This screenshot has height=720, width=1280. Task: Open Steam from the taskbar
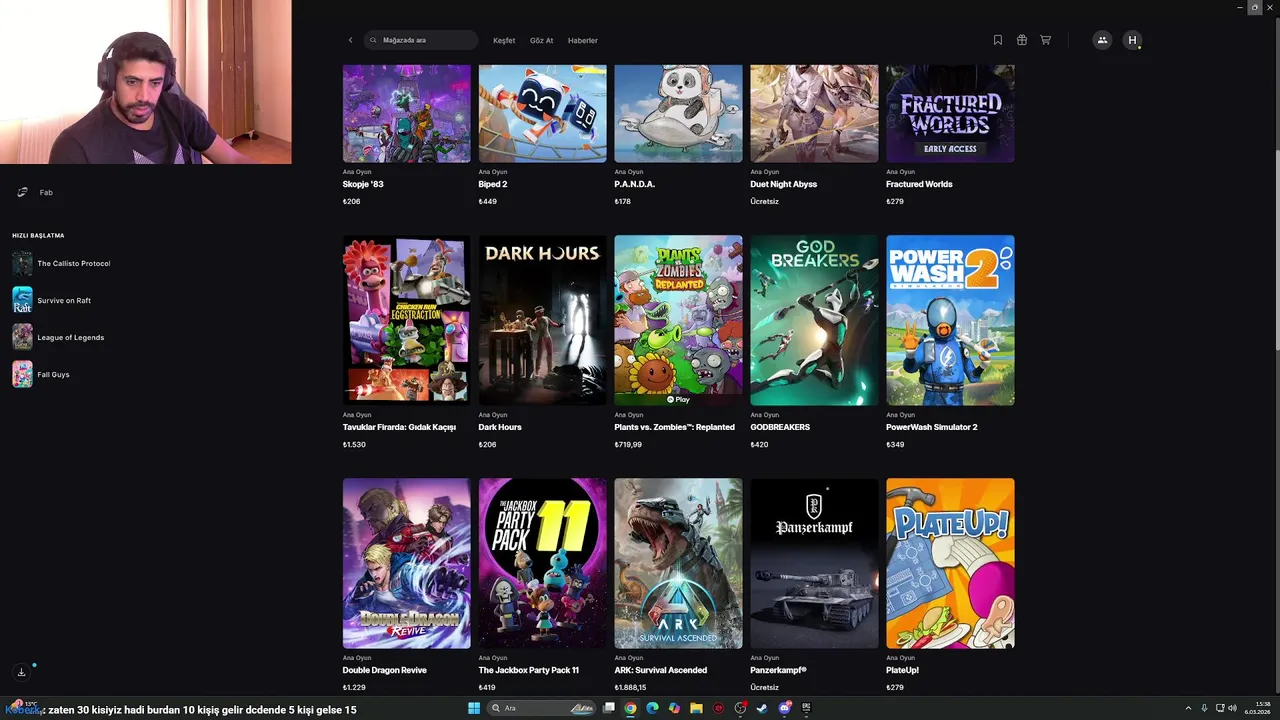[x=762, y=708]
